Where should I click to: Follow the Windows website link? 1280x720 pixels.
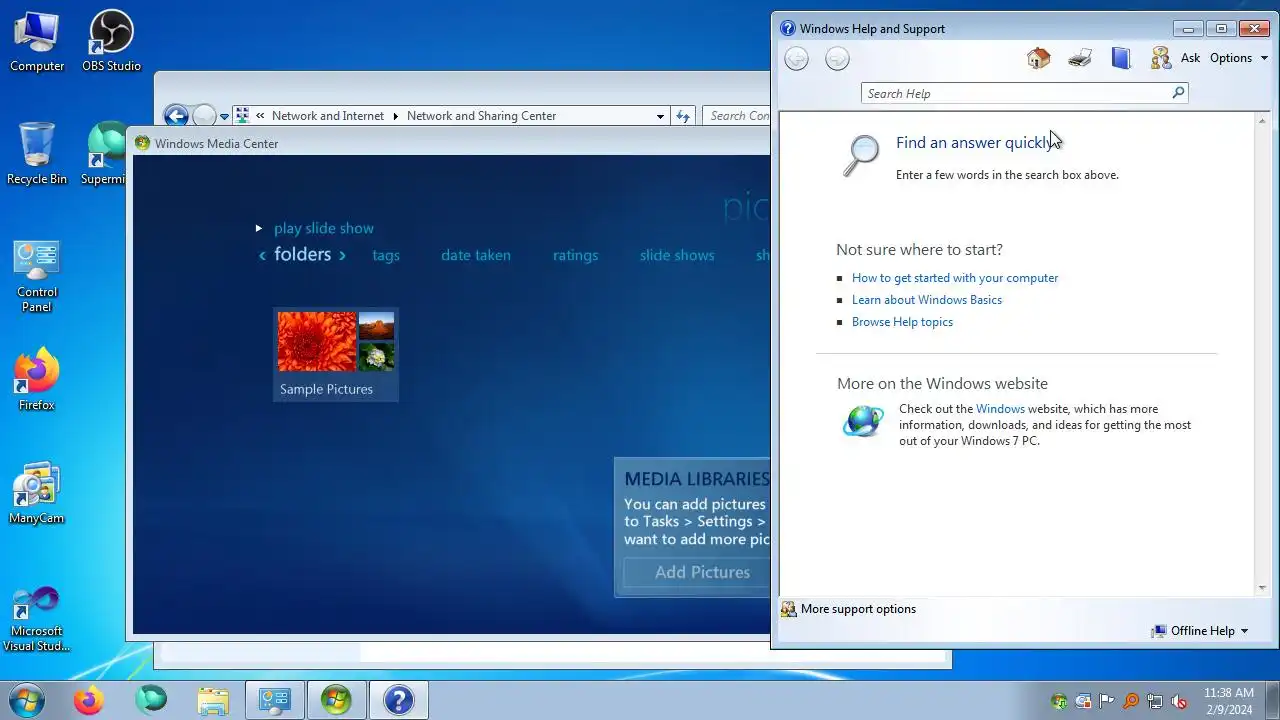click(x=1000, y=409)
